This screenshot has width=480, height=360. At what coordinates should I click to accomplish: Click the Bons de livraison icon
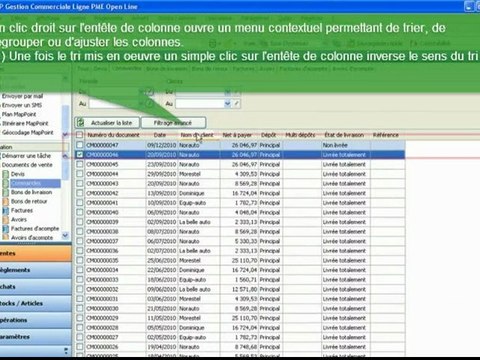coord(5,192)
